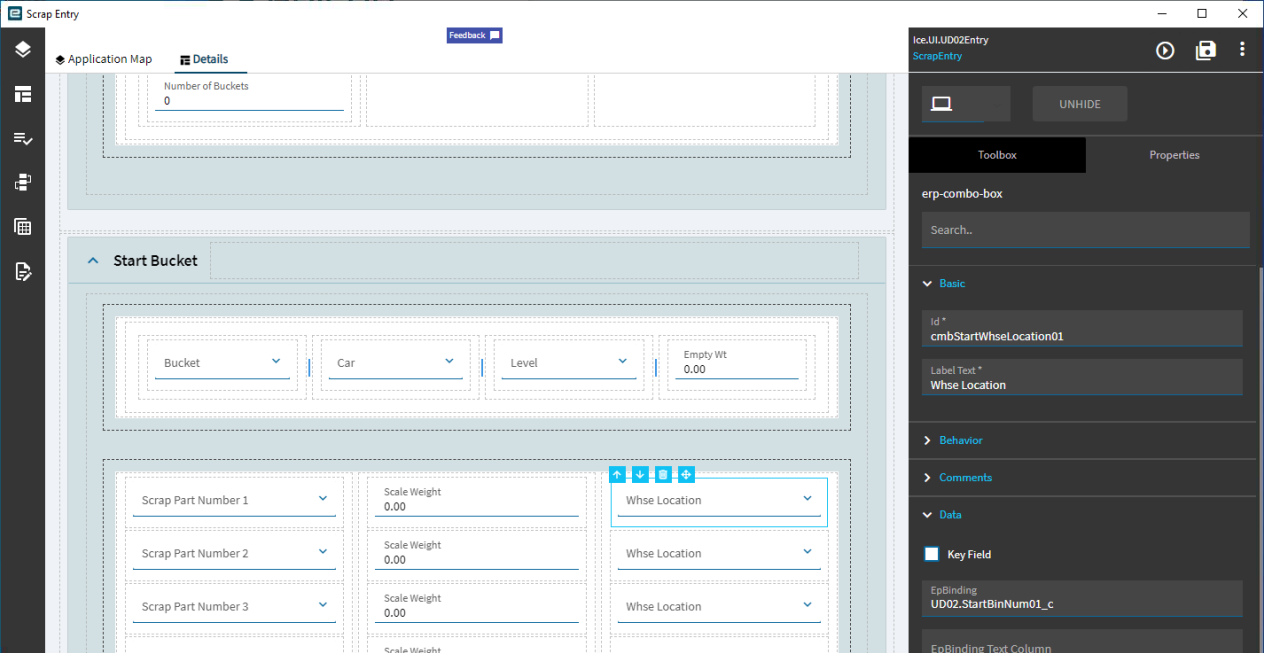1264x653 pixels.
Task: Click the Label Text field
Action: click(x=1082, y=377)
